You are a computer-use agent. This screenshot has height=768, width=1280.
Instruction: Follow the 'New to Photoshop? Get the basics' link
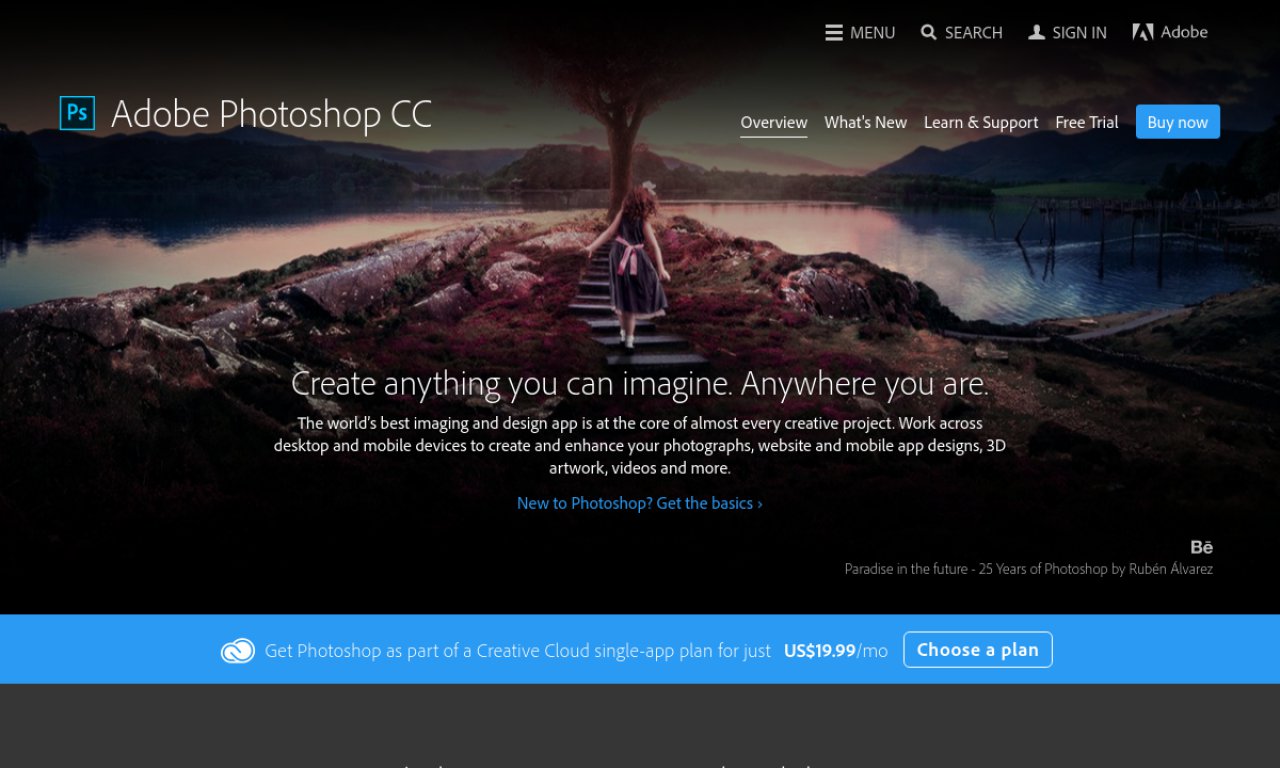[640, 503]
